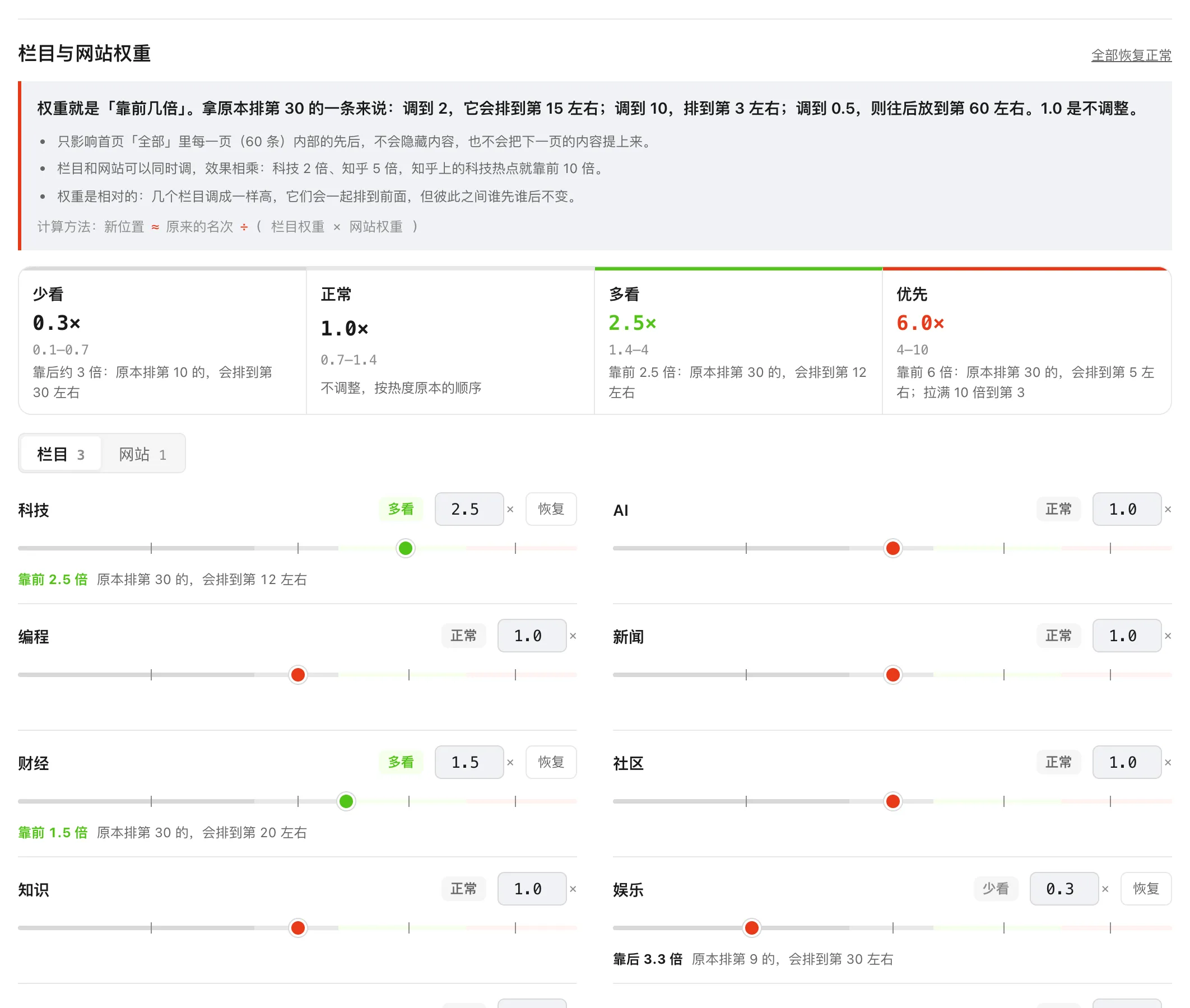The height and width of the screenshot is (1008, 1190).
Task: Click the 靠后 3.3 倍 hint text
Action: click(648, 959)
